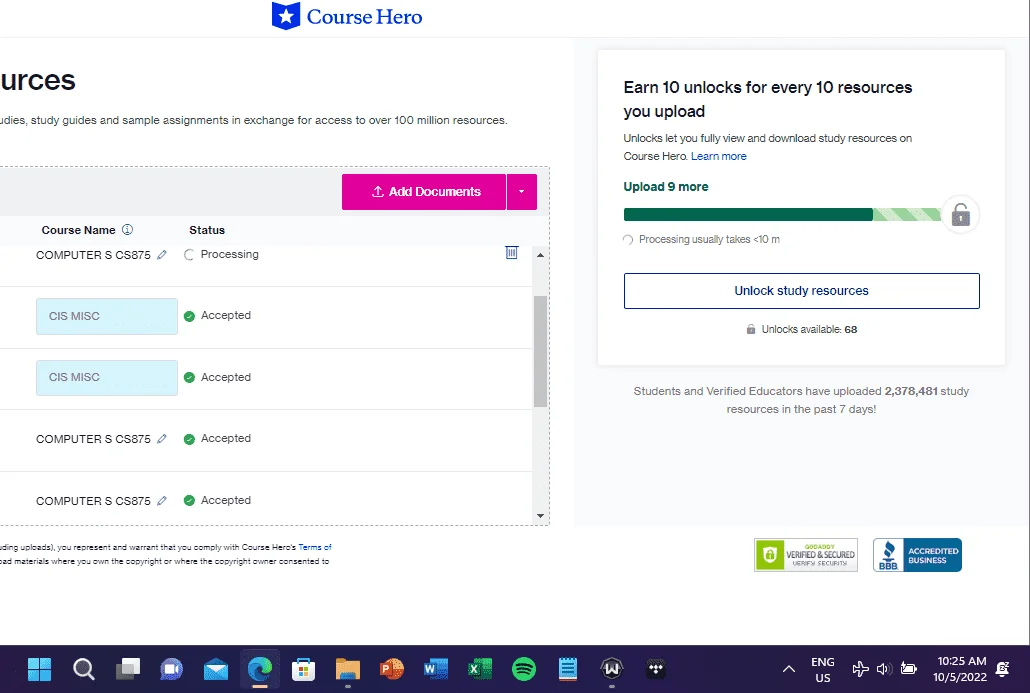
Task: Open the Terms of Use link
Action: [315, 547]
